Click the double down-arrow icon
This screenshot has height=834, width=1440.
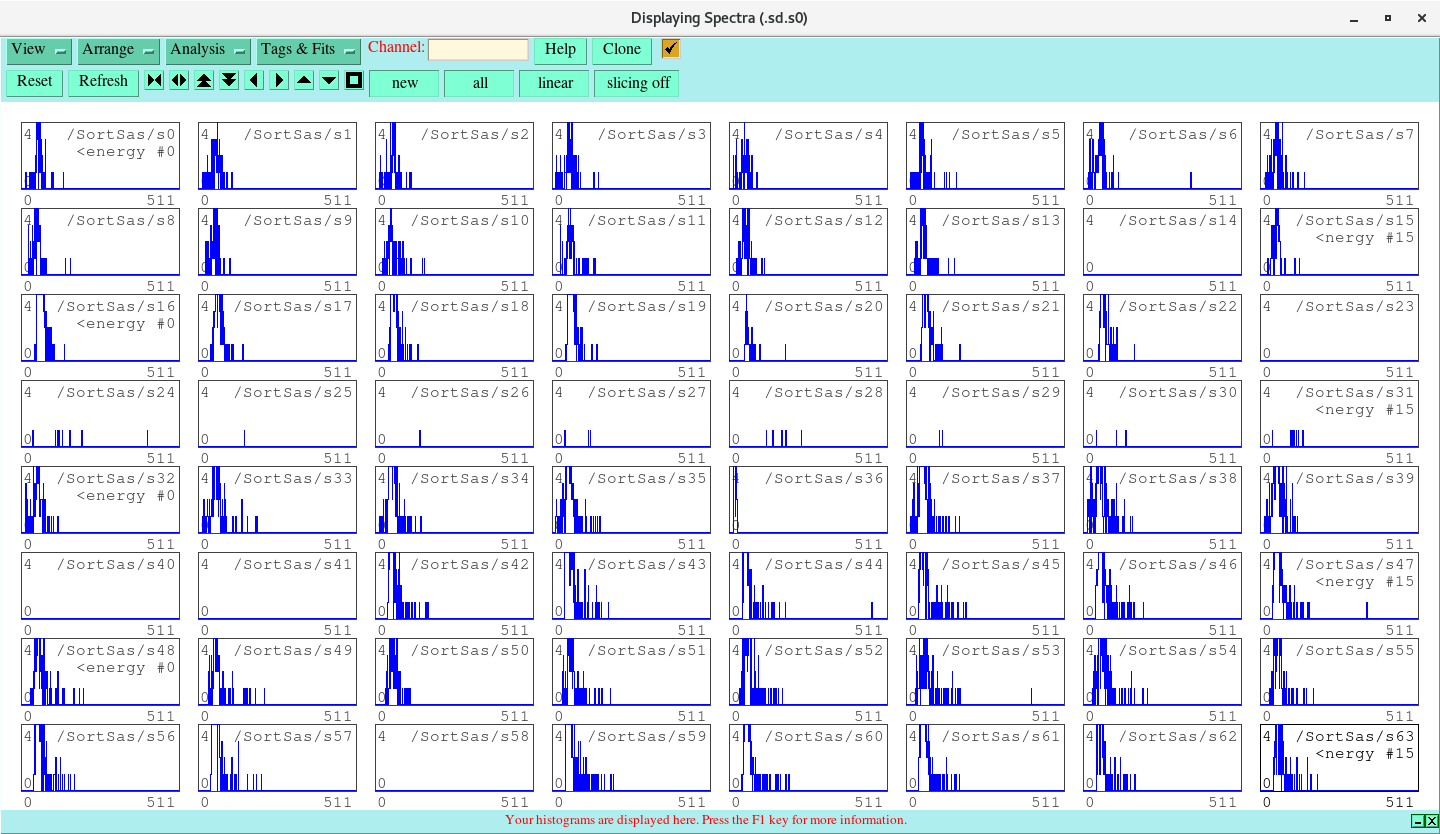(229, 81)
